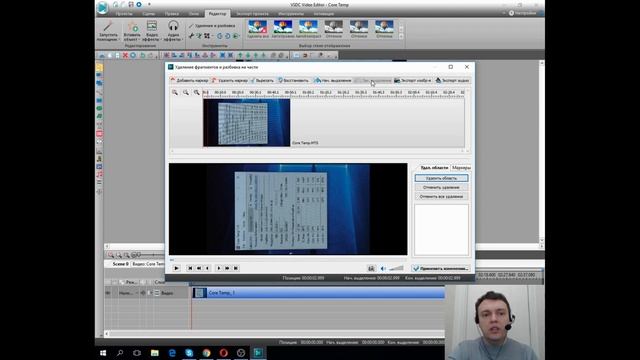Image resolution: width=640 pixels, height=360 pixels.
Task: Click the preview seek bar under video
Action: pyautogui.click(x=288, y=260)
